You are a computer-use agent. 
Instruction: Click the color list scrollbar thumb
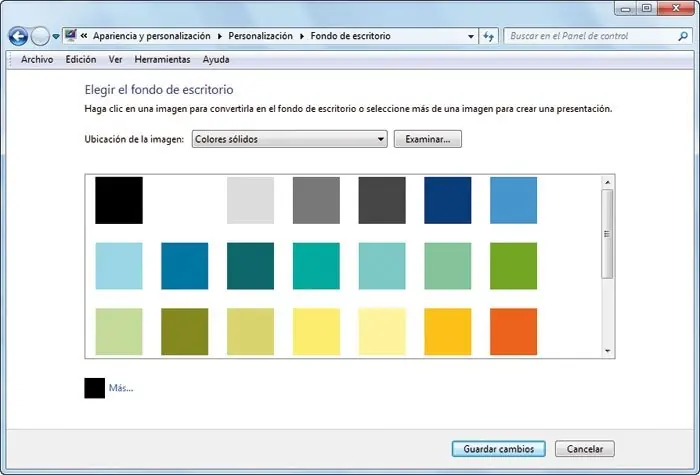pos(607,234)
